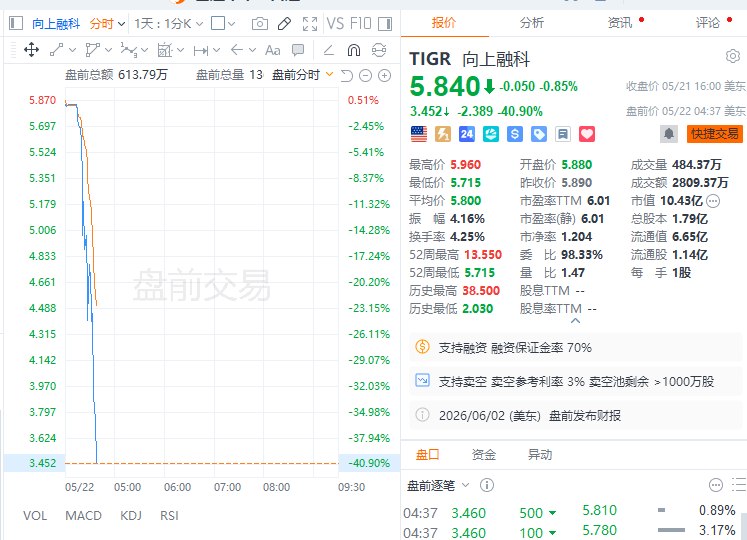
Task: Toggle the bell price alert
Action: pyautogui.click(x=669, y=134)
